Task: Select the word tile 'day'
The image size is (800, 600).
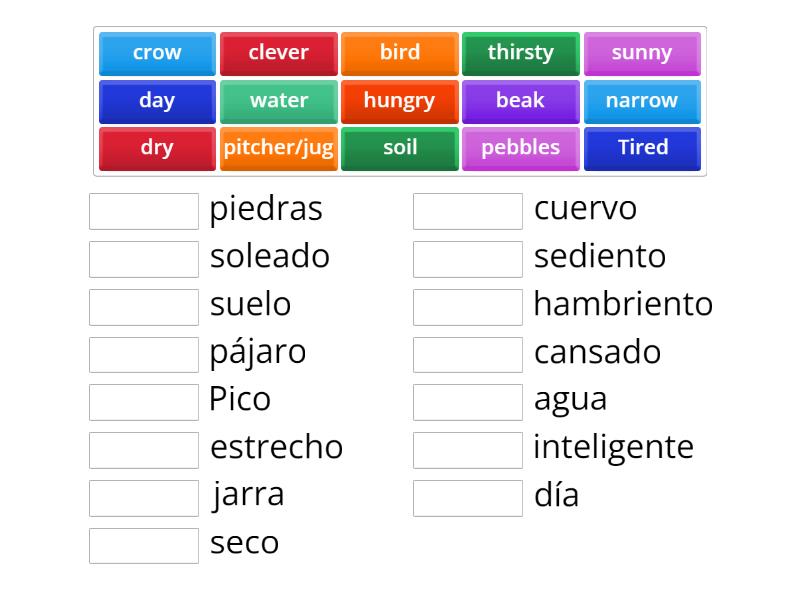Action: pyautogui.click(x=156, y=100)
